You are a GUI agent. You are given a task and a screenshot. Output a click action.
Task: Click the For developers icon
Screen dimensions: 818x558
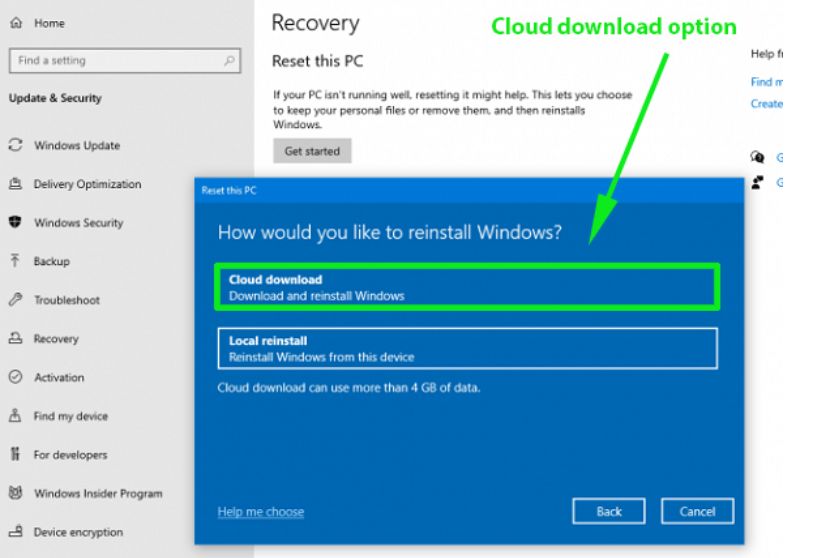(16, 454)
